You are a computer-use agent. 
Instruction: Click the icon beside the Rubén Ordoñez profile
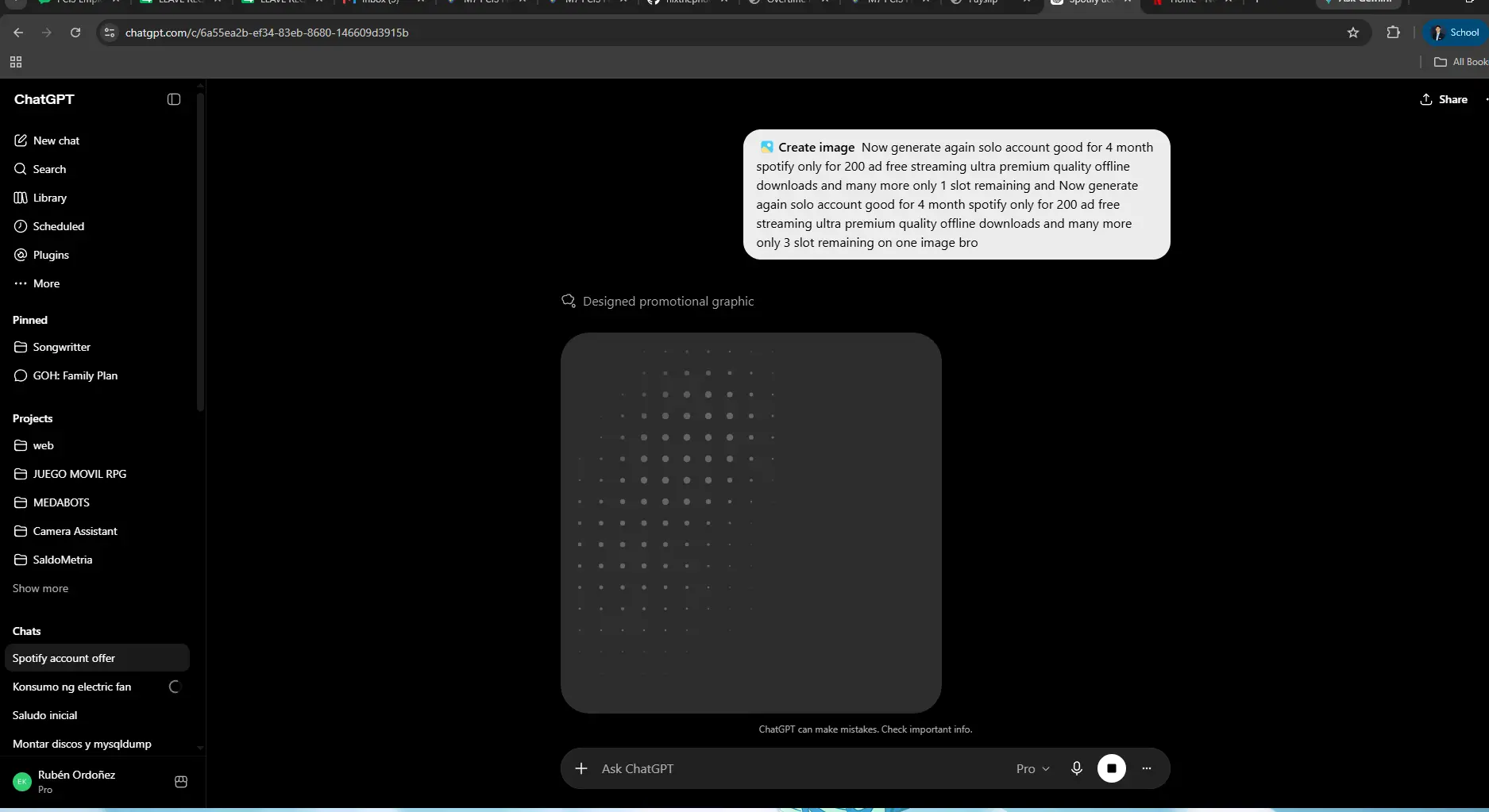point(181,782)
